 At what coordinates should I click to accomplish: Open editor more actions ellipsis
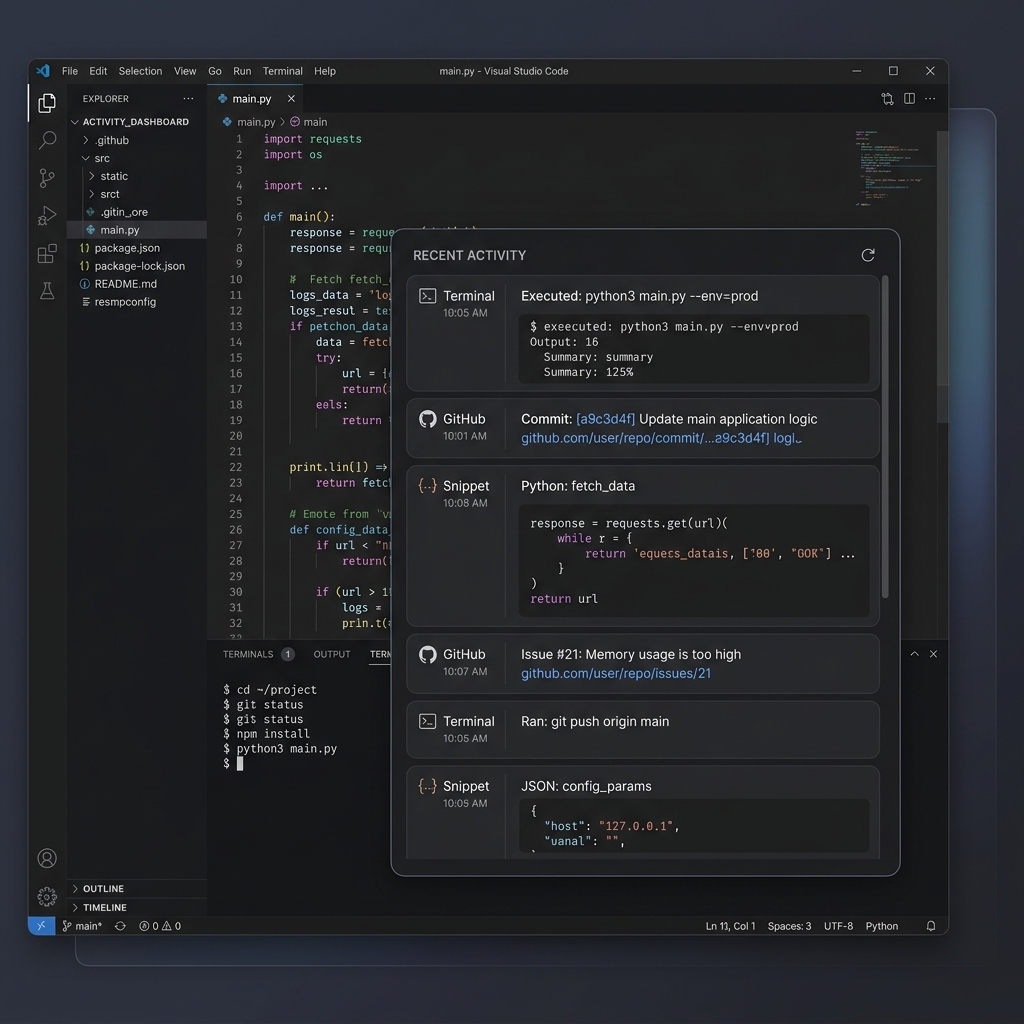pyautogui.click(x=930, y=99)
